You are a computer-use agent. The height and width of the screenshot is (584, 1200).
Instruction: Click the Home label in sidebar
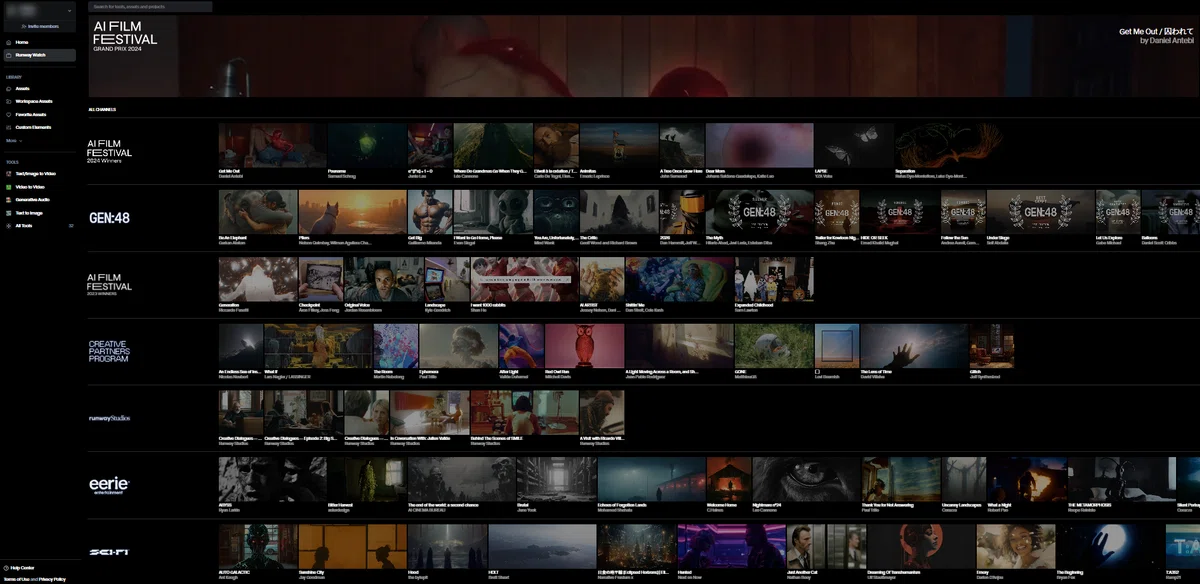click(22, 42)
